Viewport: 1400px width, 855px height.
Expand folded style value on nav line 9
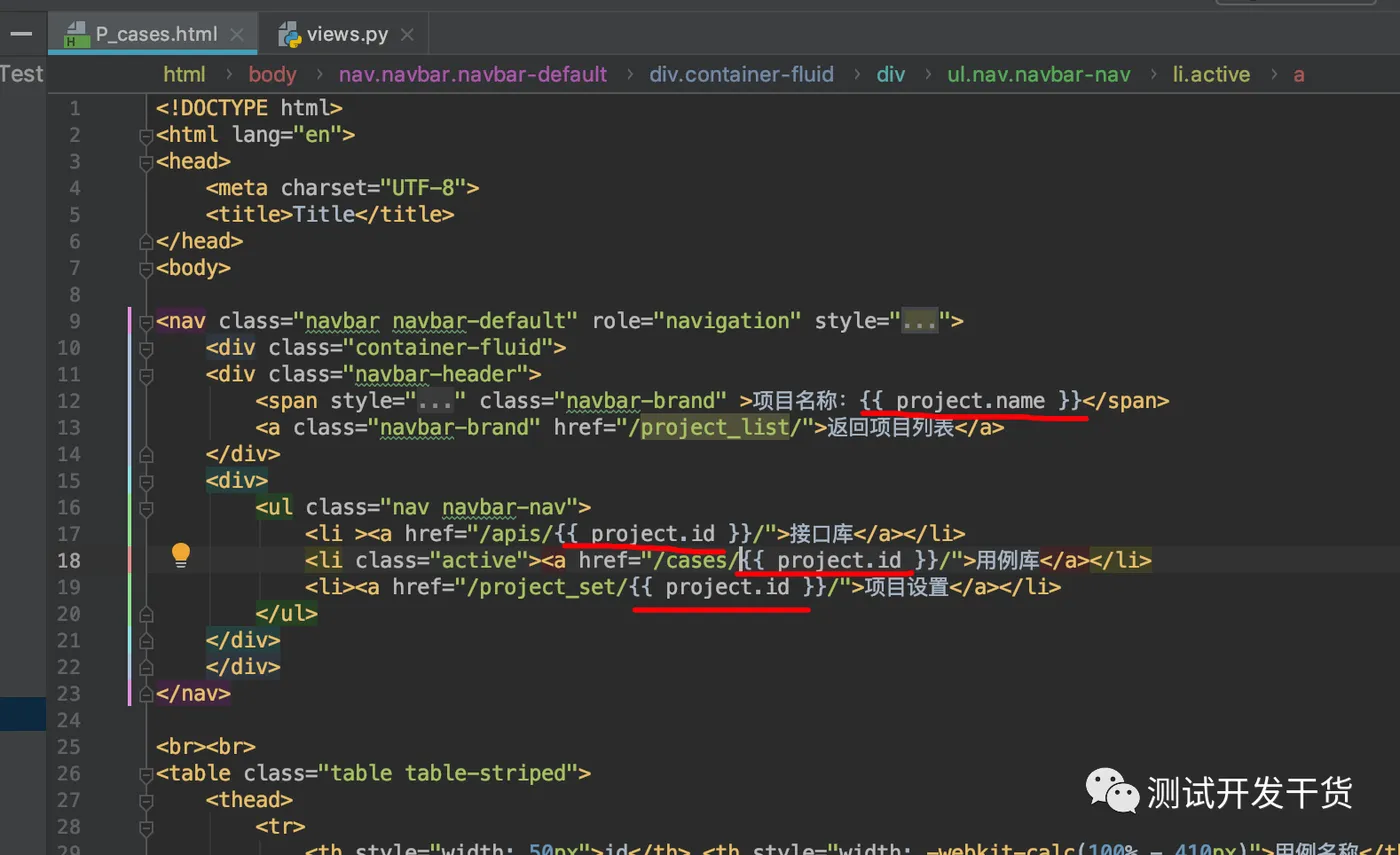tap(920, 322)
